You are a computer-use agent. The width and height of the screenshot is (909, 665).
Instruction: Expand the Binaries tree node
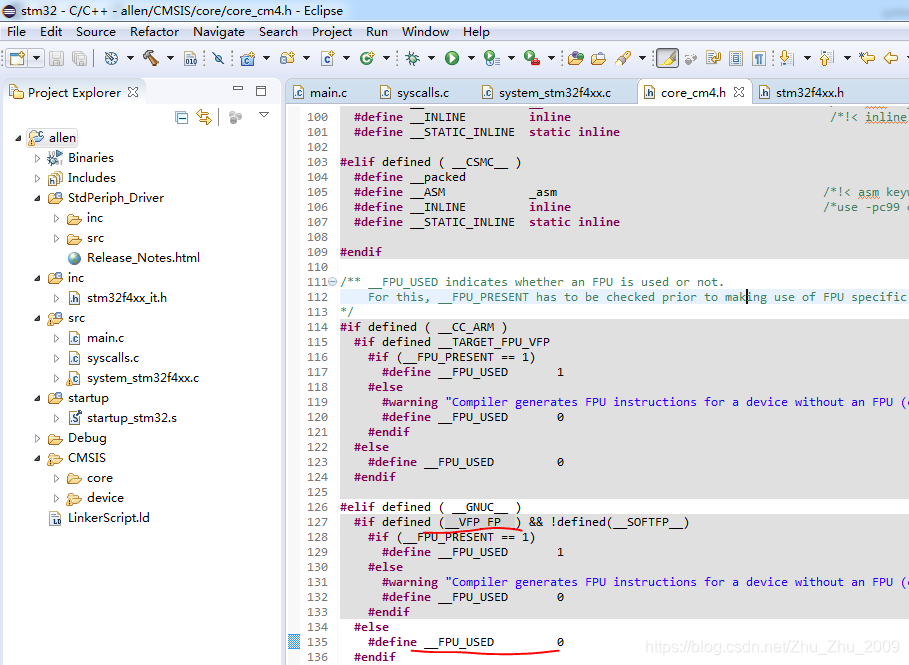click(37, 158)
